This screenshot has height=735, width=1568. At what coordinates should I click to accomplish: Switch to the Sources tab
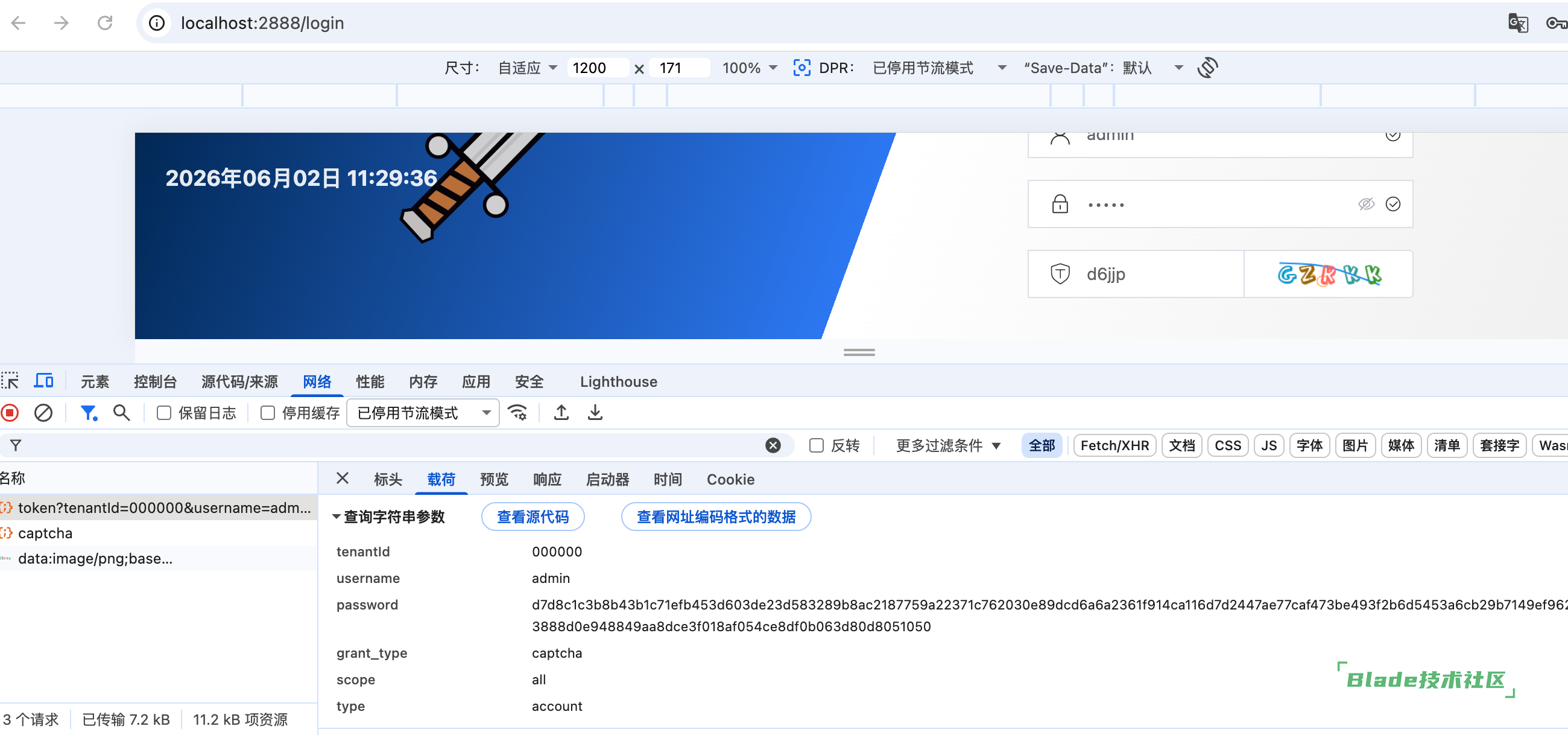coord(239,381)
